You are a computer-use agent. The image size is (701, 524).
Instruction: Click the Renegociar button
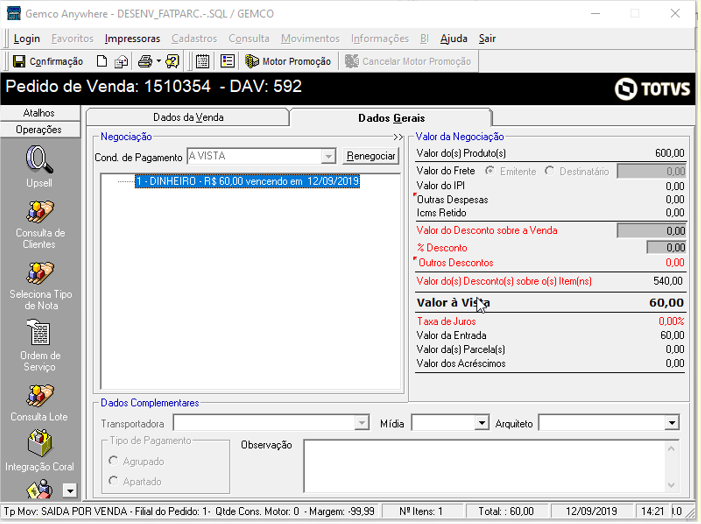tap(371, 156)
